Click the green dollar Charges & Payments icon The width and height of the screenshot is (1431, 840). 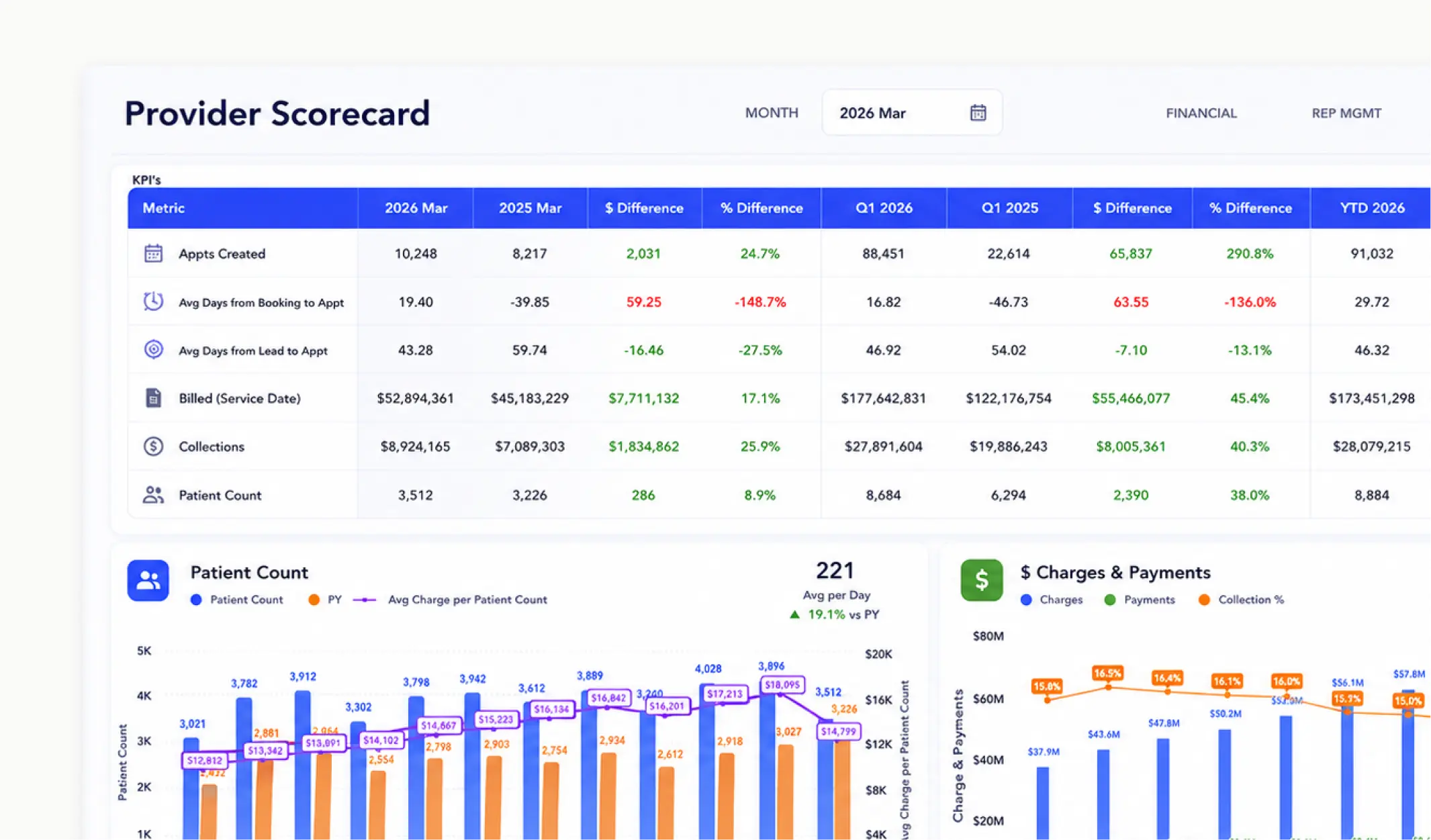(981, 580)
